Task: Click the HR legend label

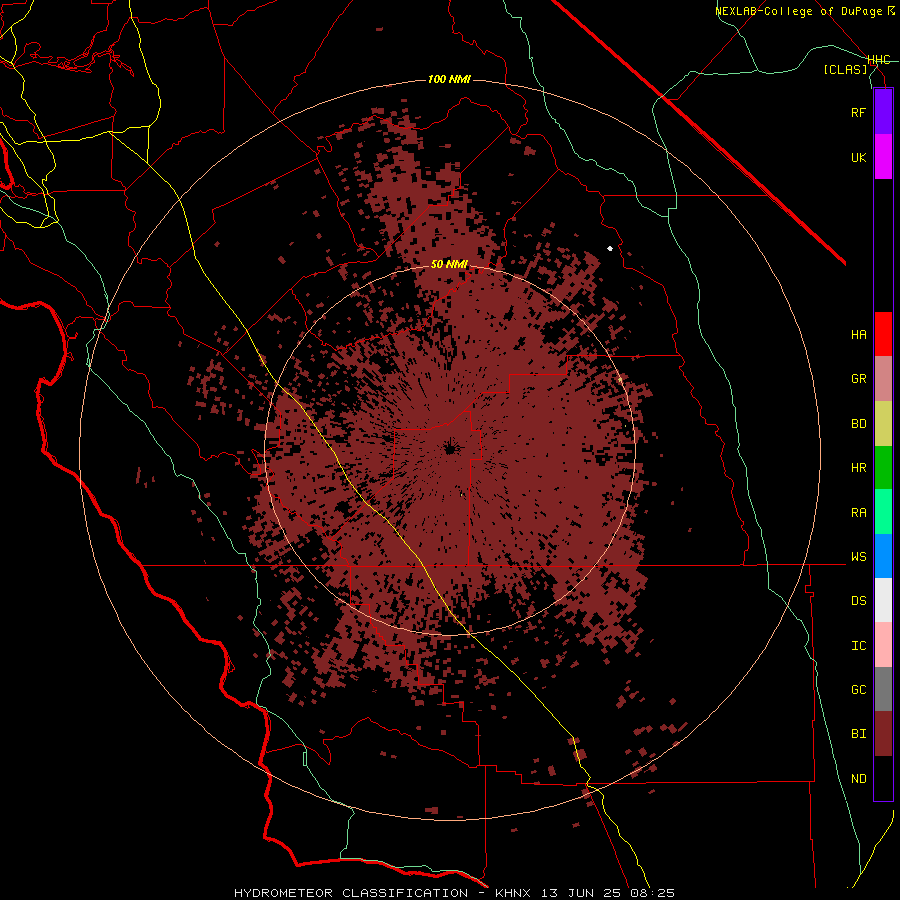Action: click(x=859, y=468)
